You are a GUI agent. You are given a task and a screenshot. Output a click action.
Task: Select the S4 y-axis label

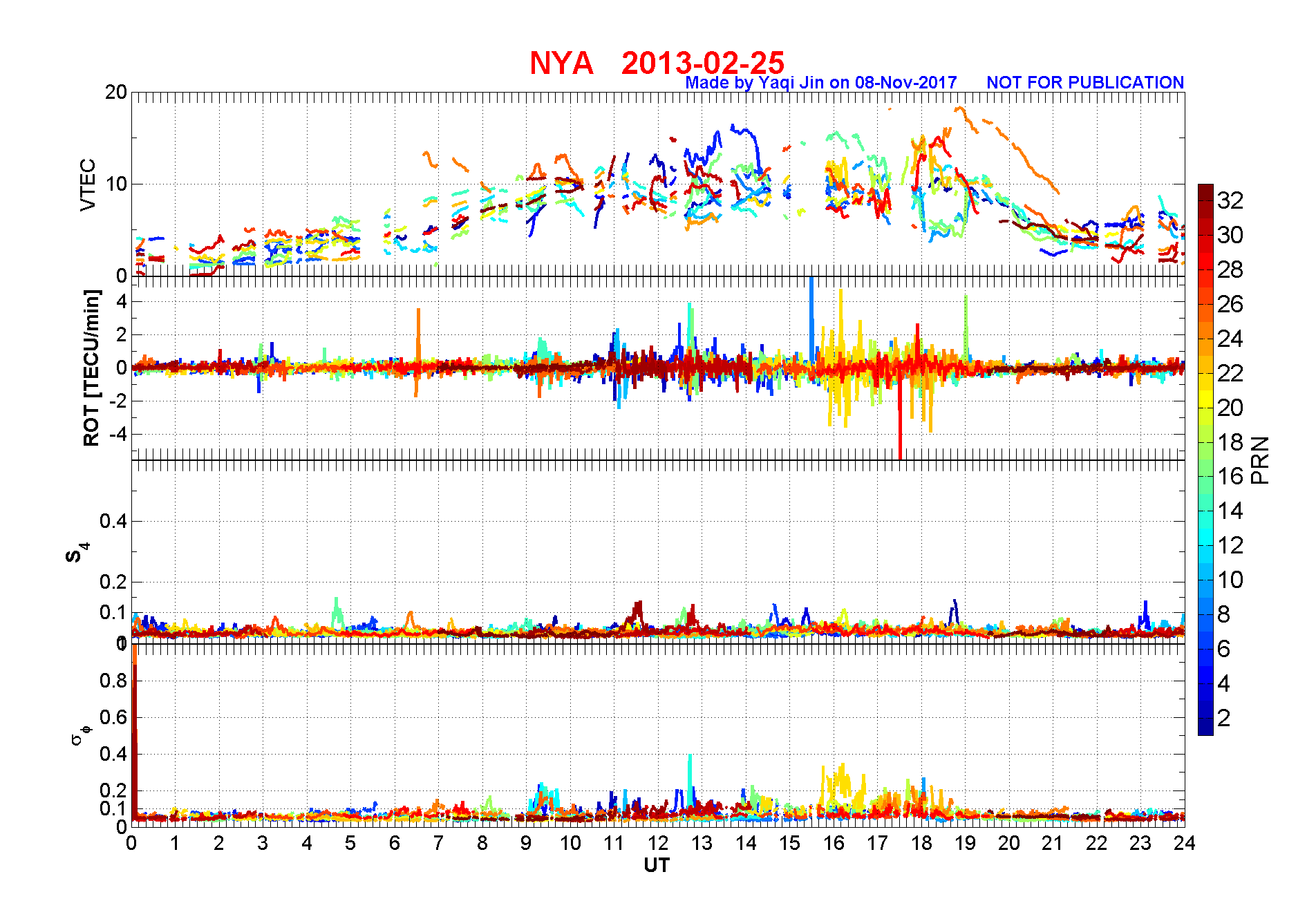coord(77,553)
